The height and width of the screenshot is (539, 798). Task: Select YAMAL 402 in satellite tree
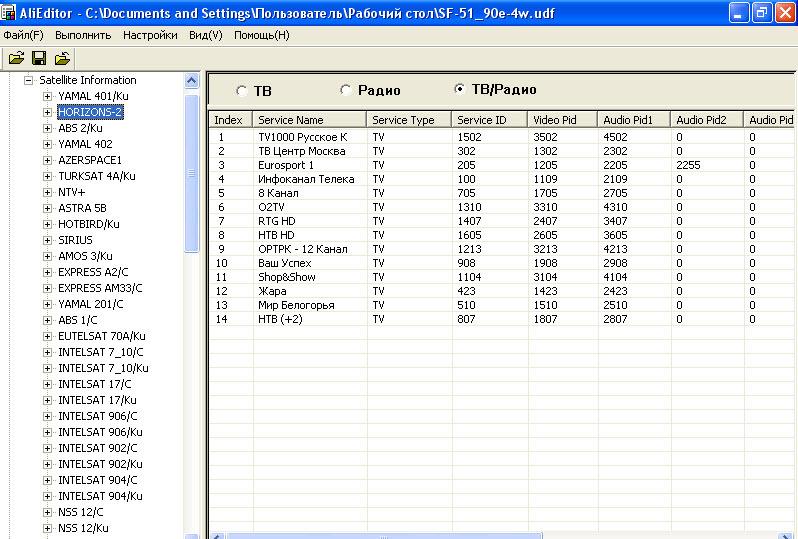click(x=85, y=144)
